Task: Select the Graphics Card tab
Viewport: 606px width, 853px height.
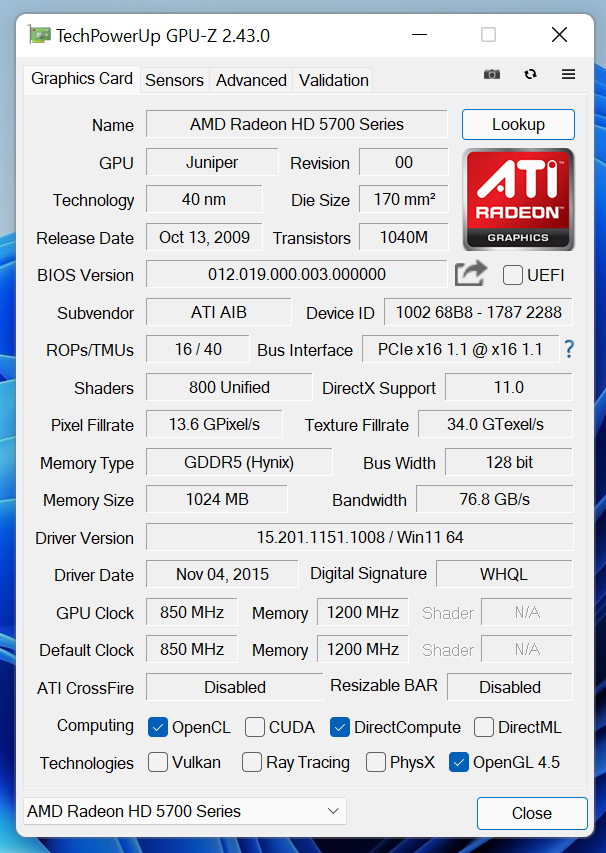Action: pos(82,79)
